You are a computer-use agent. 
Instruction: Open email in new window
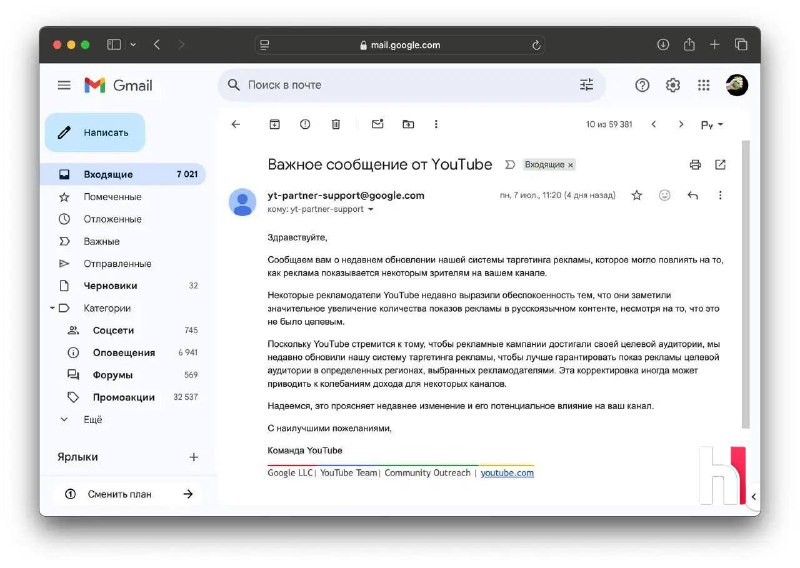tap(720, 164)
